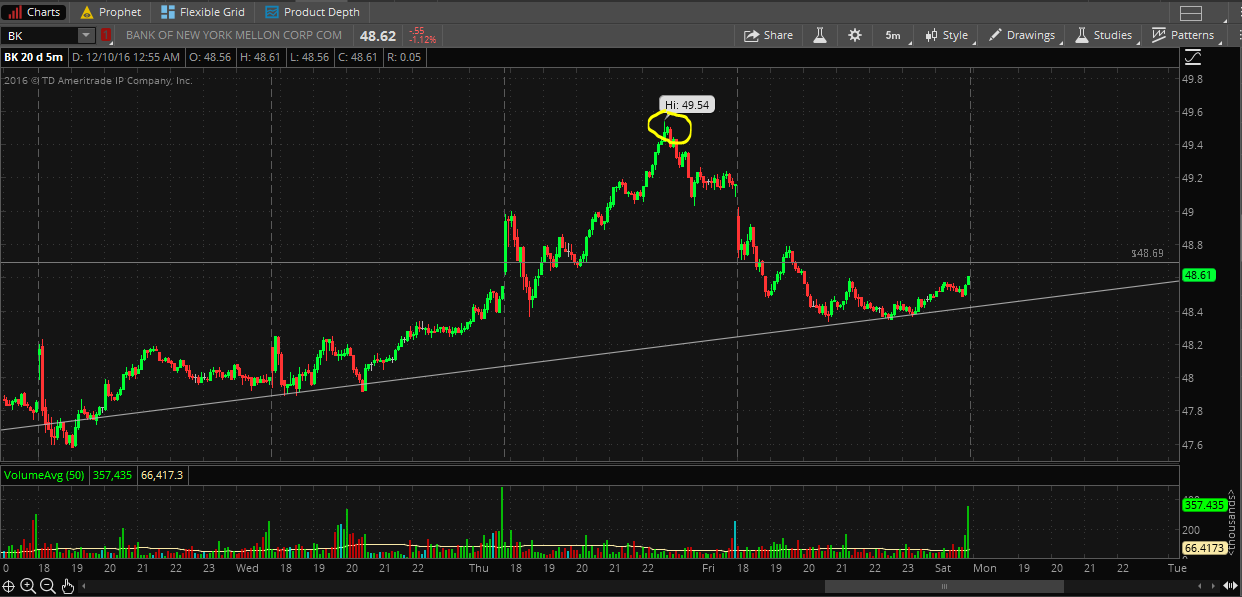Open the flask Edit Studies icon beside Share
The image size is (1242, 597).
click(x=820, y=35)
